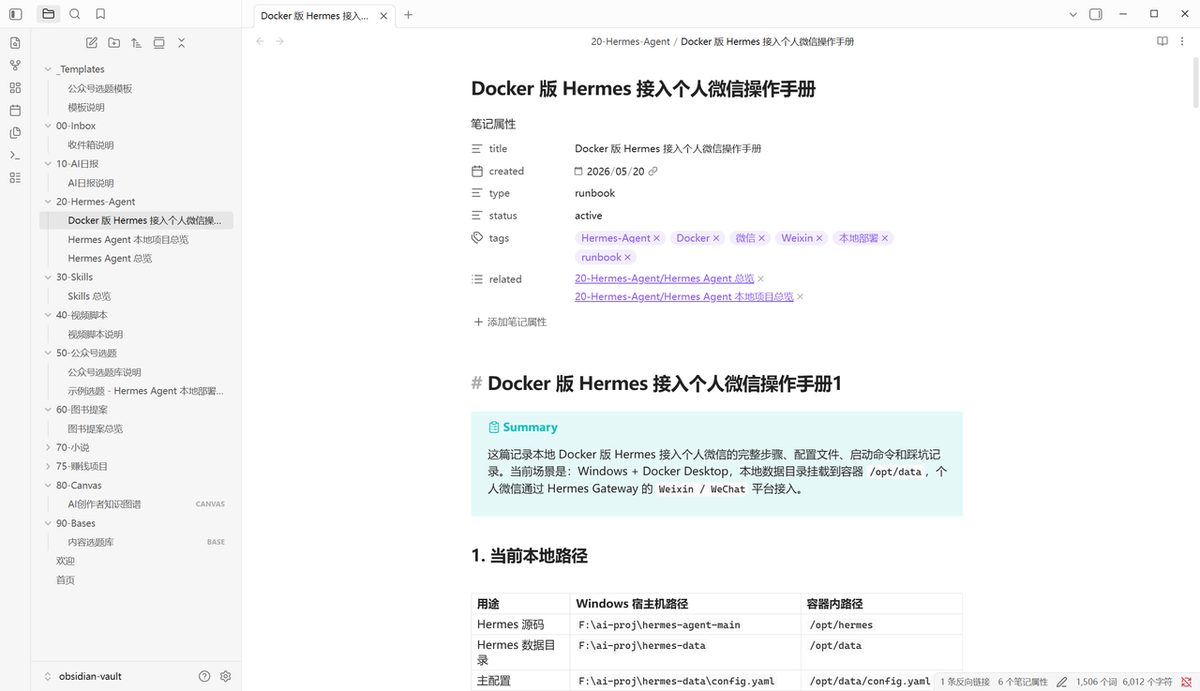Viewport: 1200px width, 691px height.
Task: Remove the Hermes-Agent tag
Action: pos(657,238)
